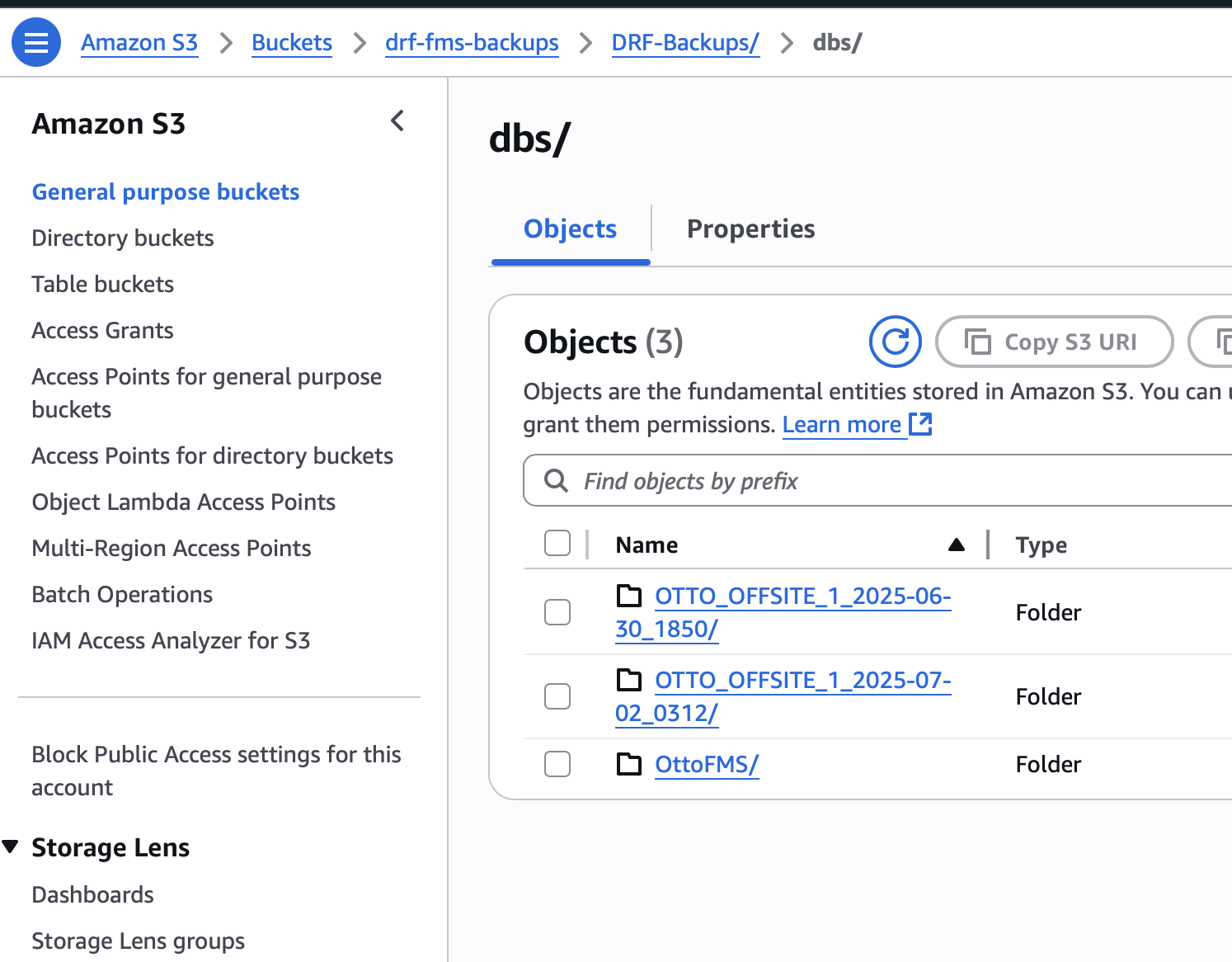
Task: Switch to the Objects tab
Action: tap(570, 229)
